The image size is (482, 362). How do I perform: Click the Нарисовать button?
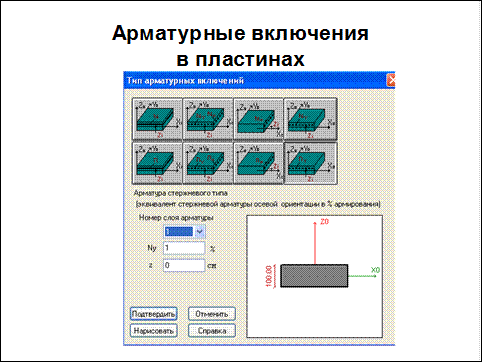pos(153,331)
